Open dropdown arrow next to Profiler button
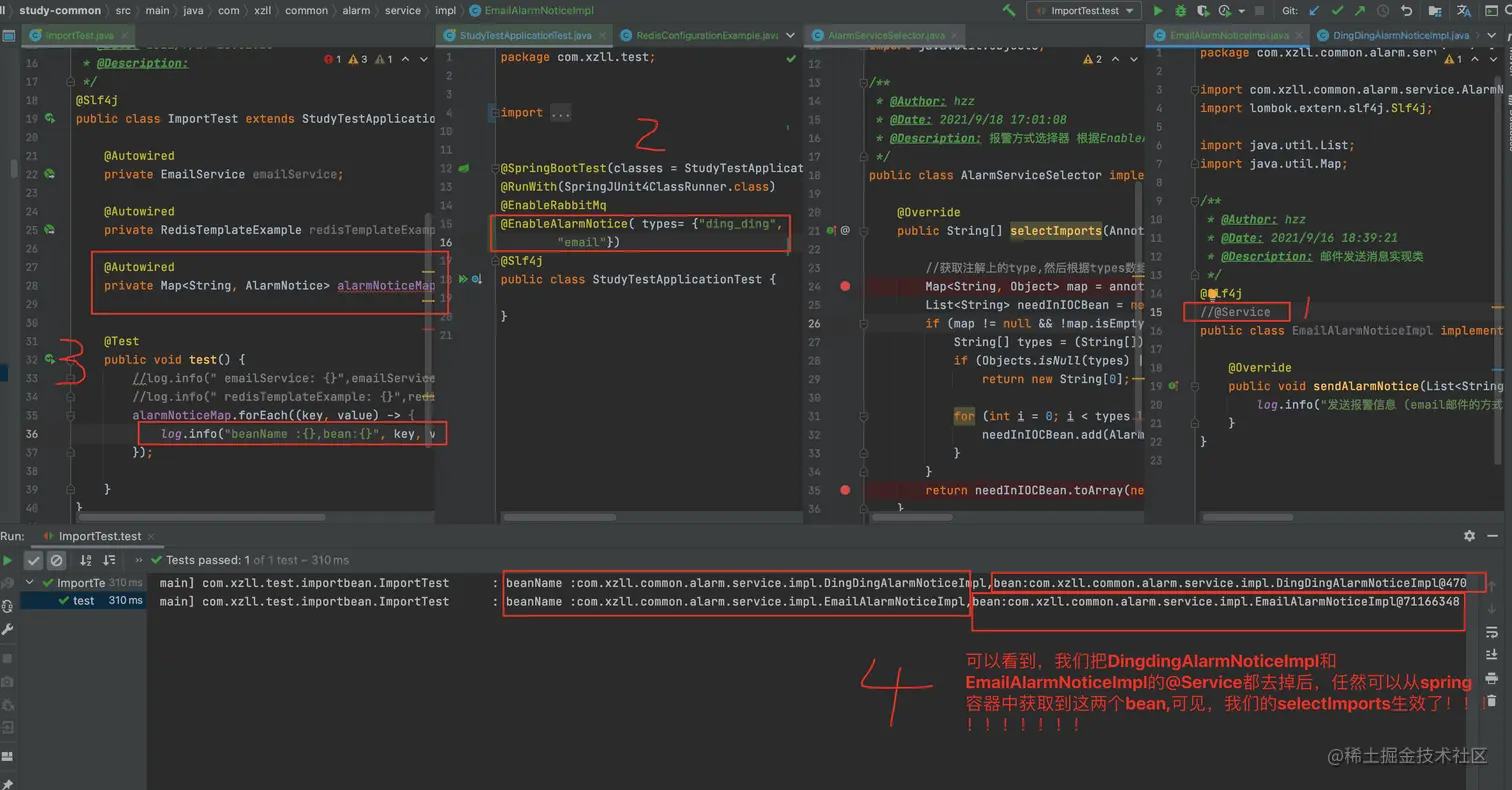1512x790 pixels. pos(1240,10)
